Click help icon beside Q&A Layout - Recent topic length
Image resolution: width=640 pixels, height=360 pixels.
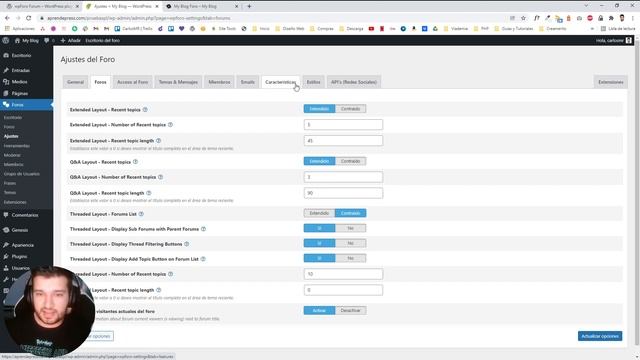[x=149, y=193]
